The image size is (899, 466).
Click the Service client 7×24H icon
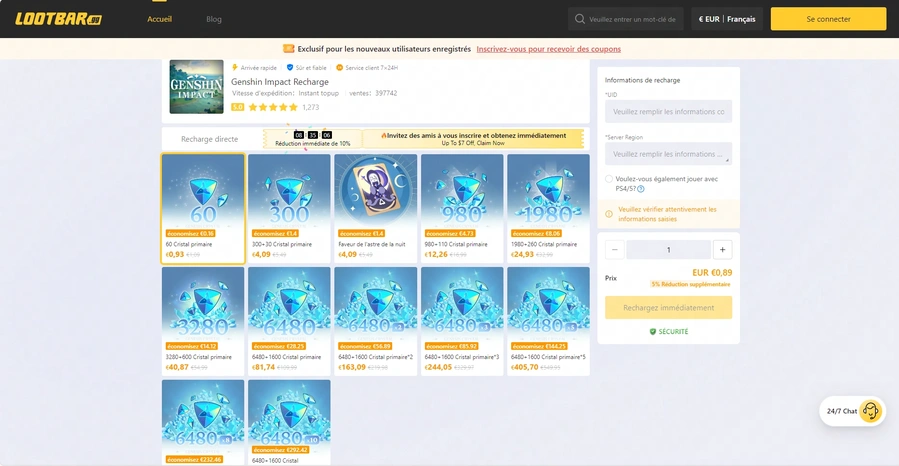(339, 68)
